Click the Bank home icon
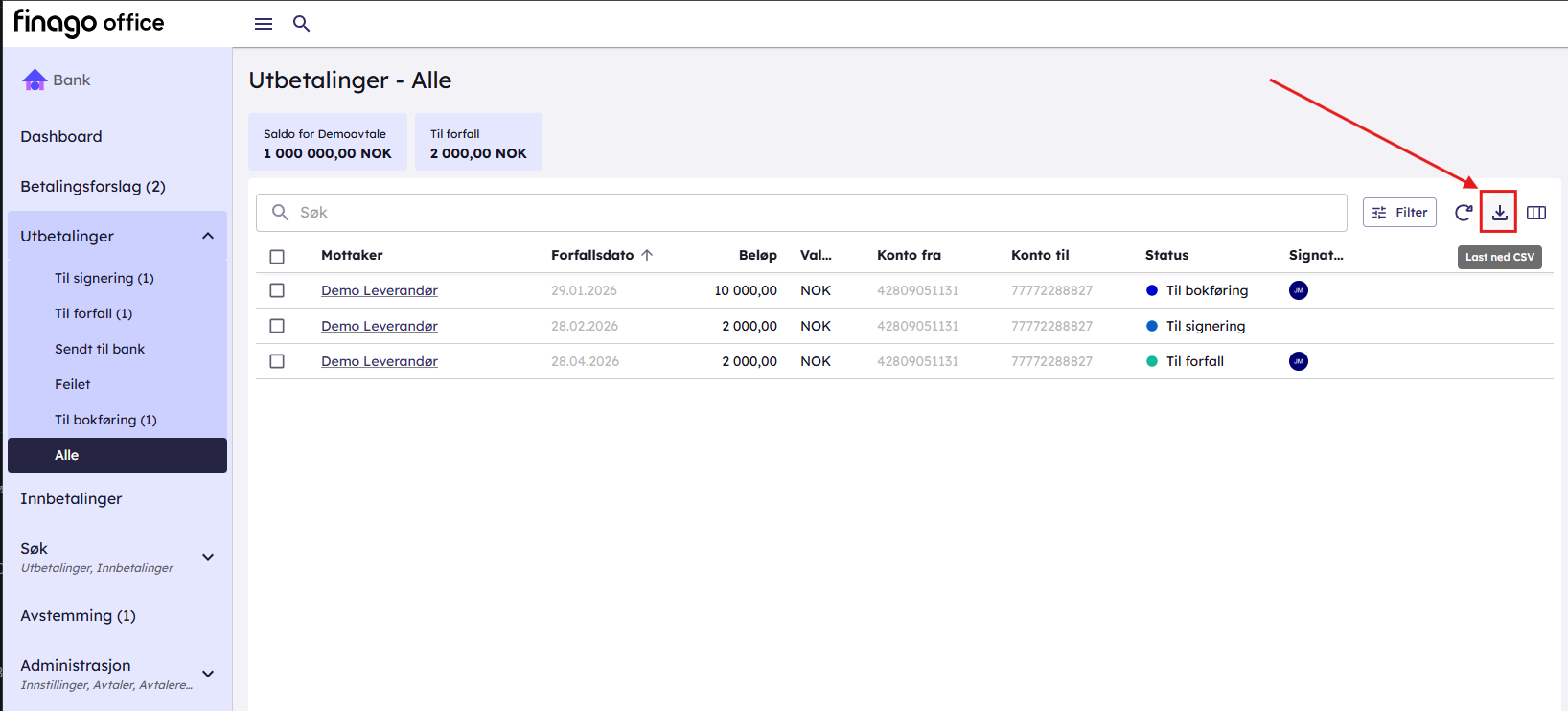Viewport: 1568px width, 711px height. [x=35, y=80]
